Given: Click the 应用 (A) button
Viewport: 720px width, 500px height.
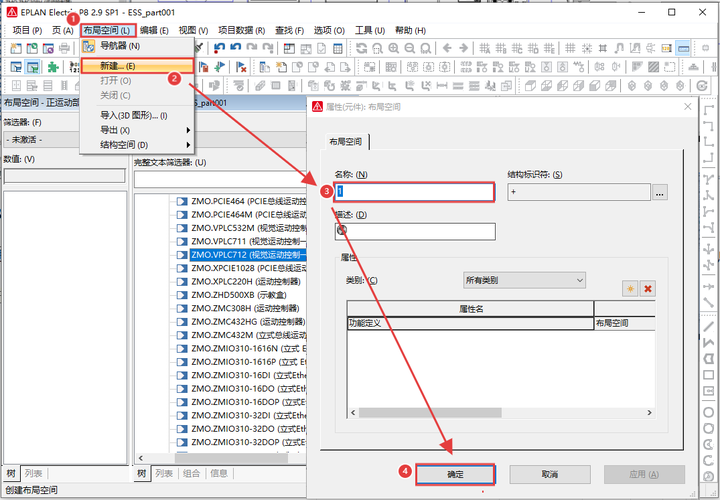Looking at the screenshot, I should click(x=644, y=474).
